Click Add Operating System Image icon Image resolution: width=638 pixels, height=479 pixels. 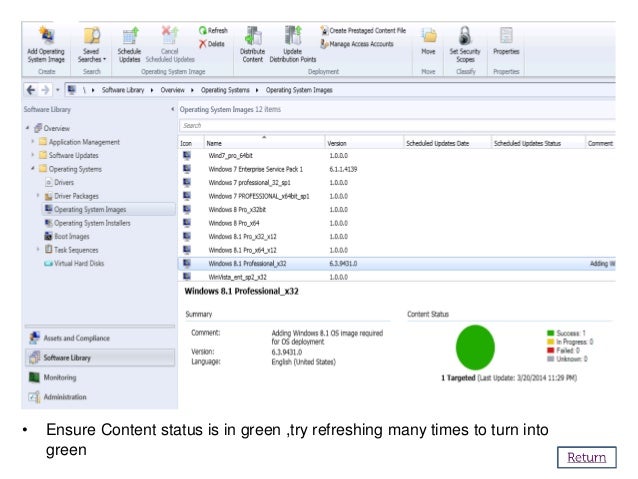(x=46, y=34)
